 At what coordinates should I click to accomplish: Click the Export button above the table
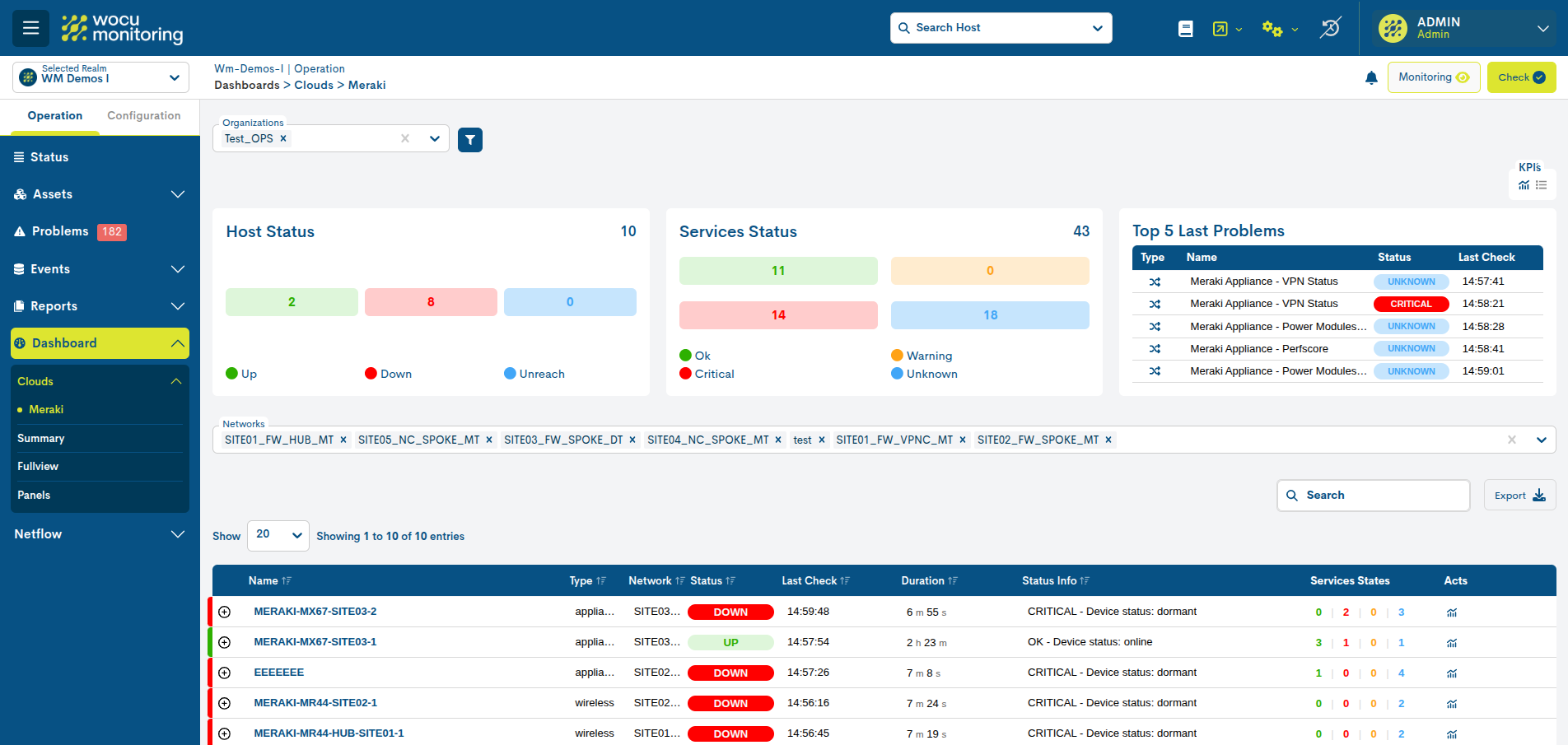click(1519, 495)
